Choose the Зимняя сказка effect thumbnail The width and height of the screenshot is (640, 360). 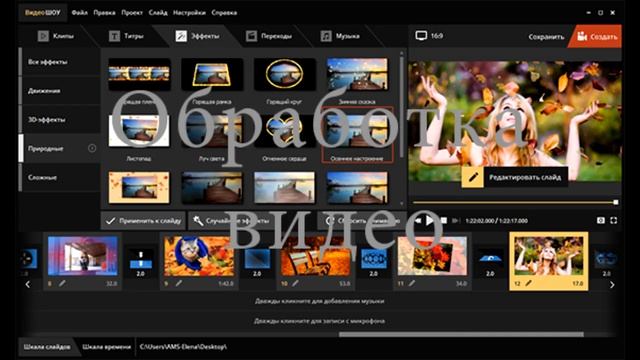pos(357,75)
